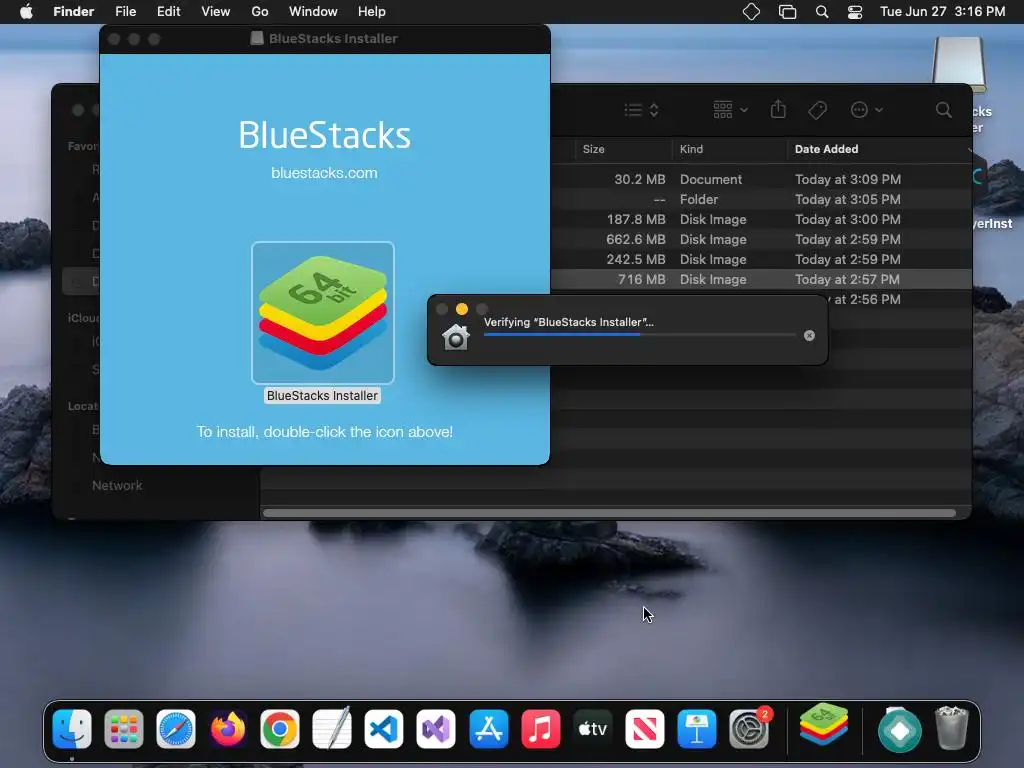This screenshot has height=768, width=1024.
Task: Open the Apple menu
Action: click(26, 11)
